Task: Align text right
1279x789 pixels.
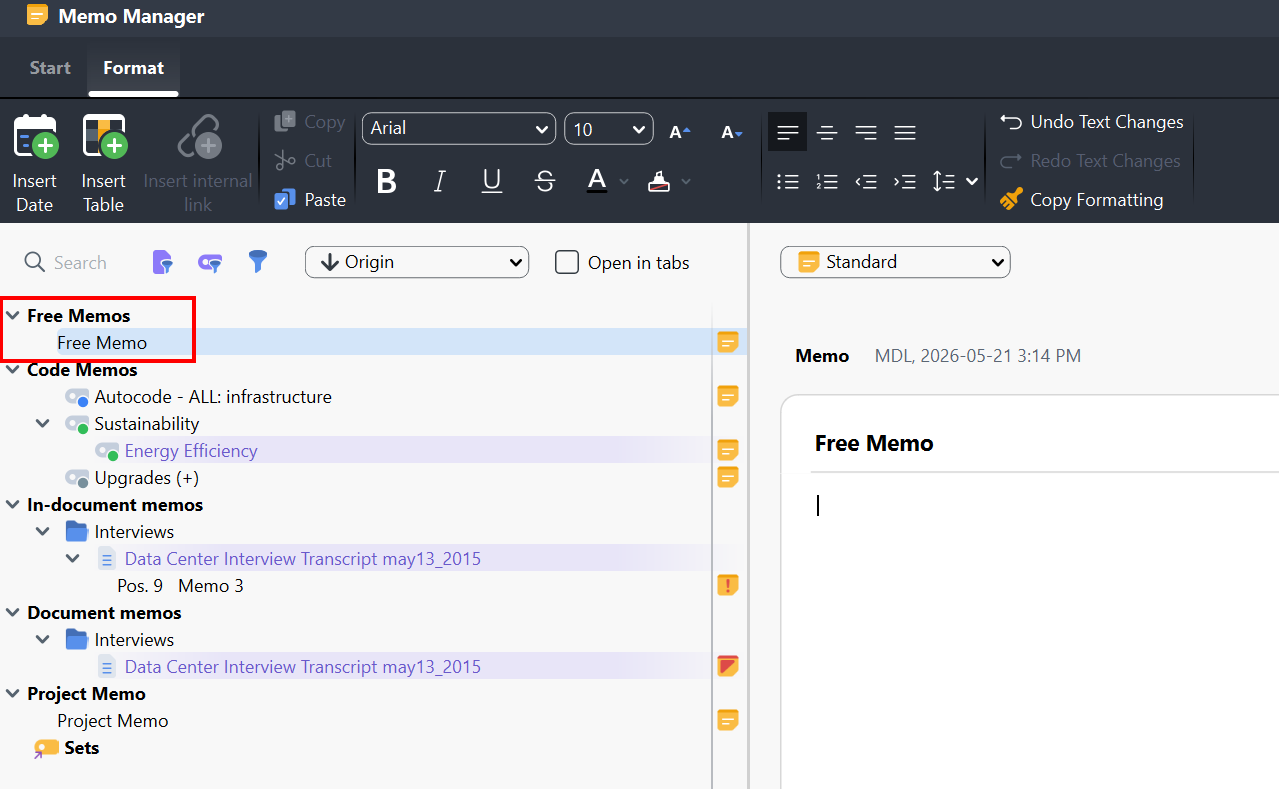Action: (x=866, y=132)
